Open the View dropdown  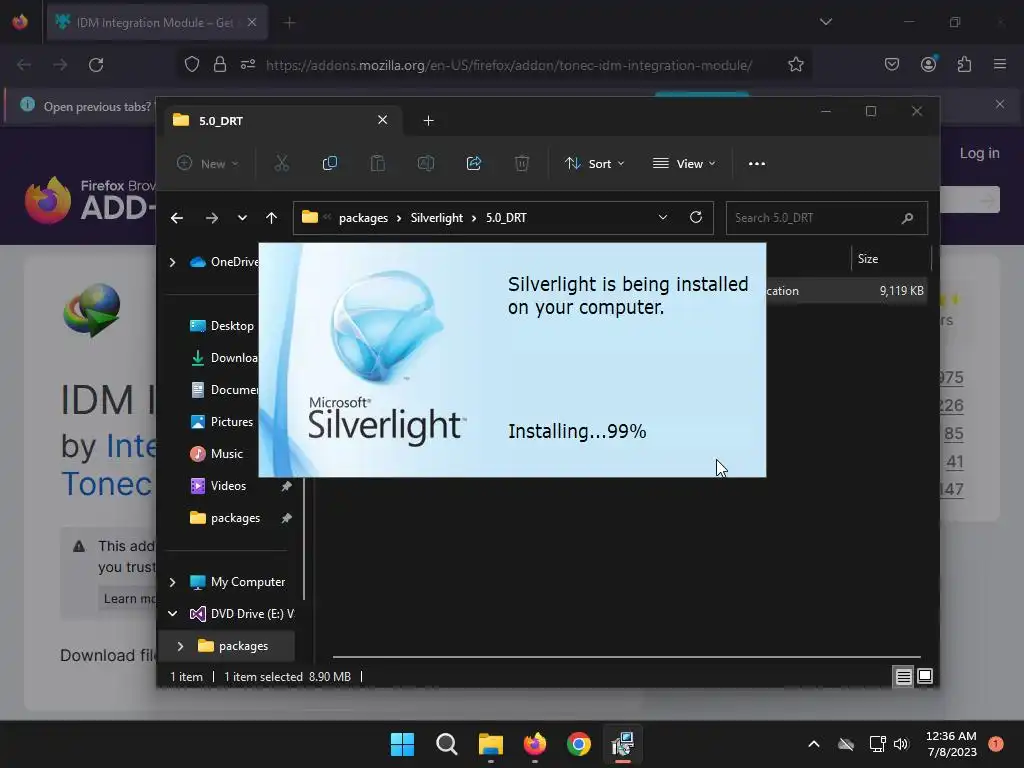coord(684,163)
